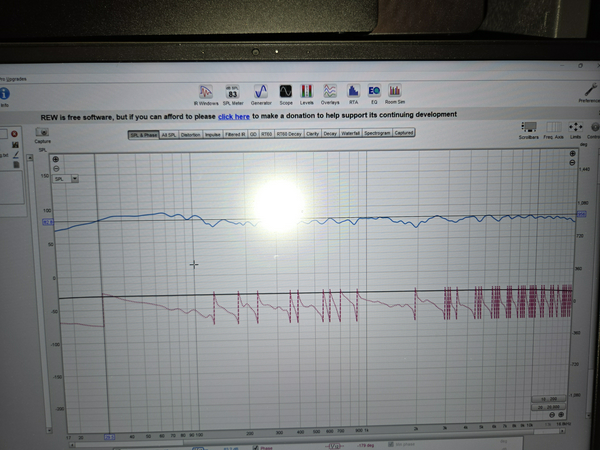
Task: Toggle the Phase trace checkbox
Action: click(x=255, y=447)
